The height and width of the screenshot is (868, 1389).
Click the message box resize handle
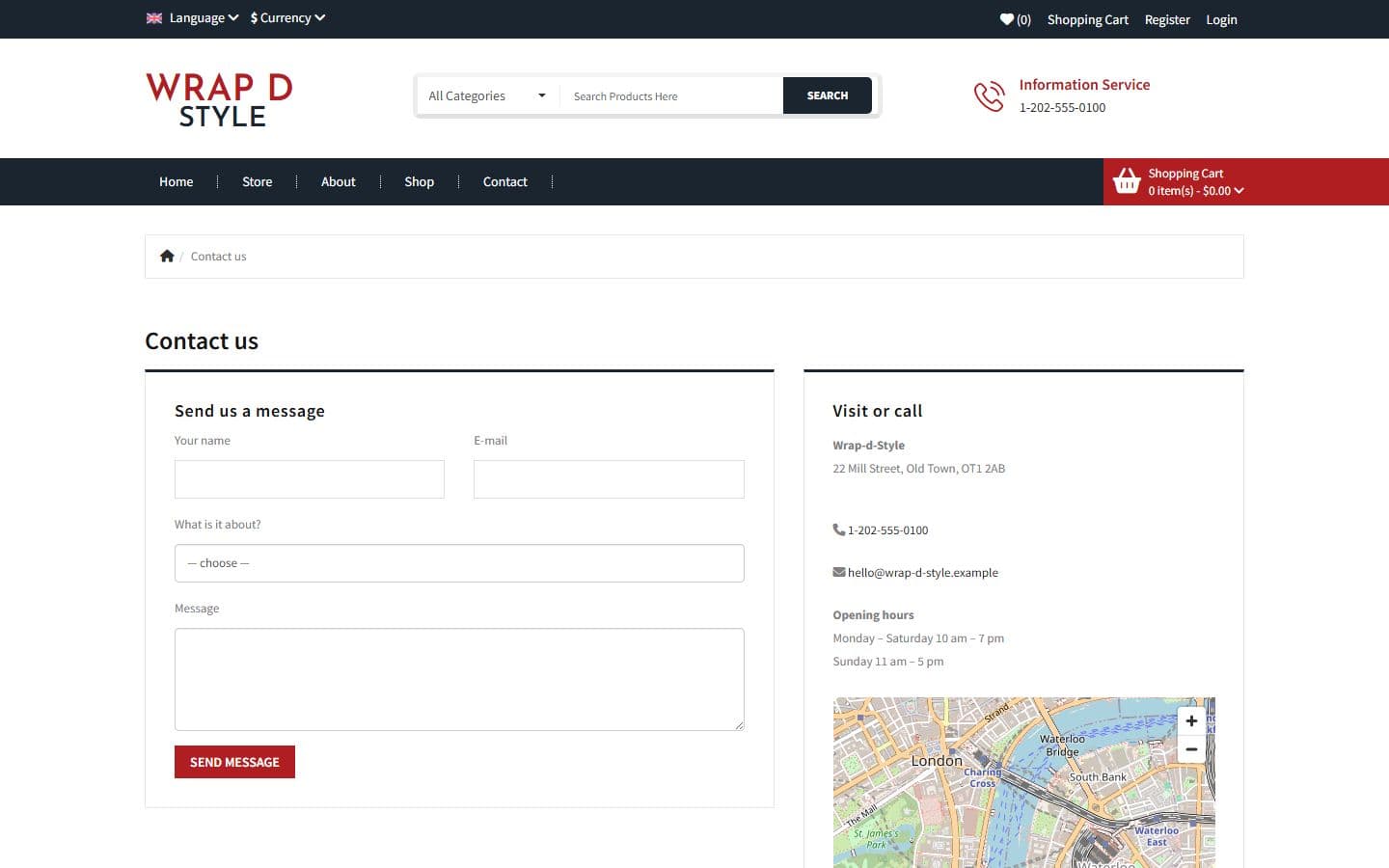click(739, 725)
